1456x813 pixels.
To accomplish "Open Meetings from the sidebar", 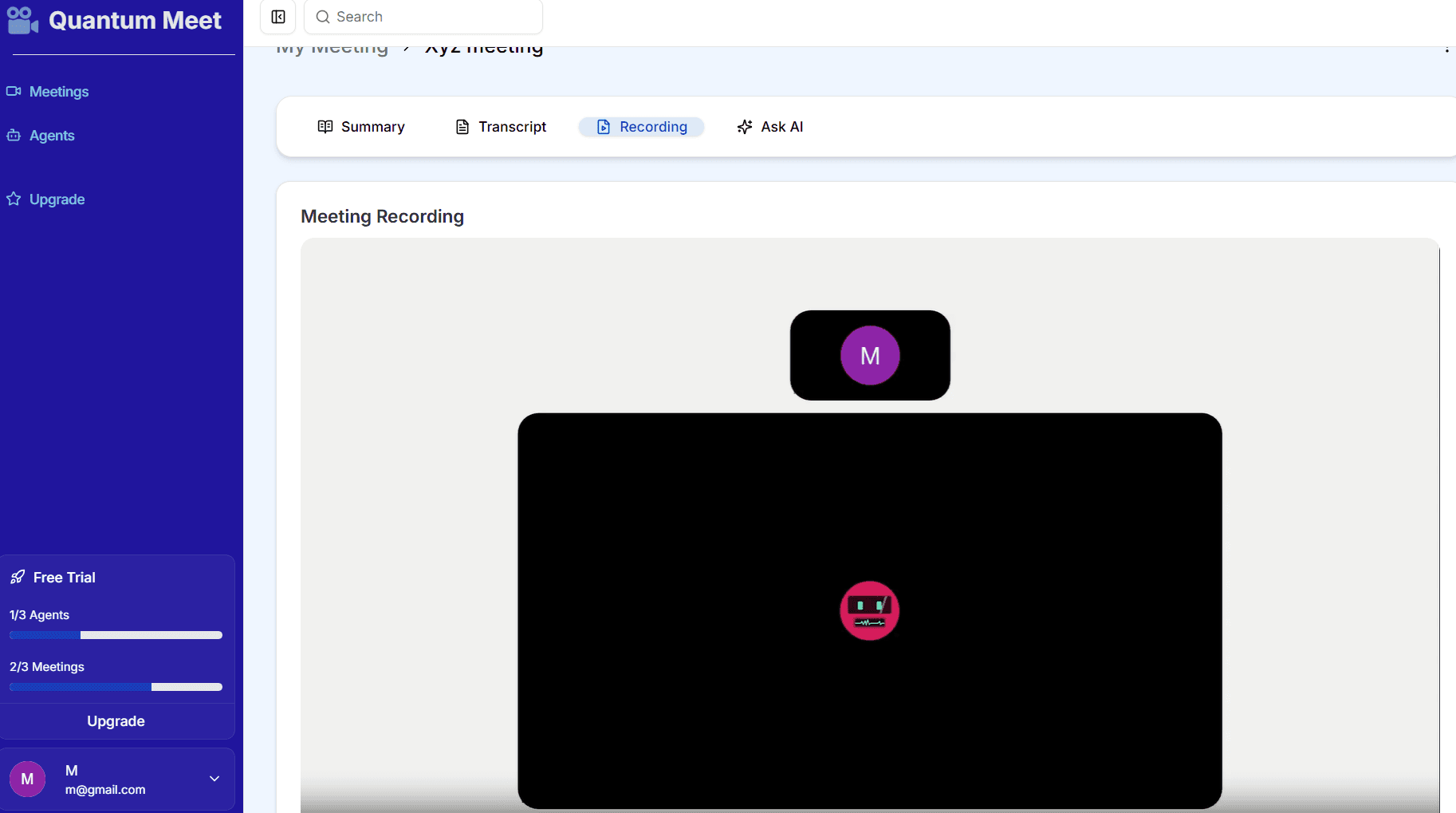I will [x=58, y=92].
